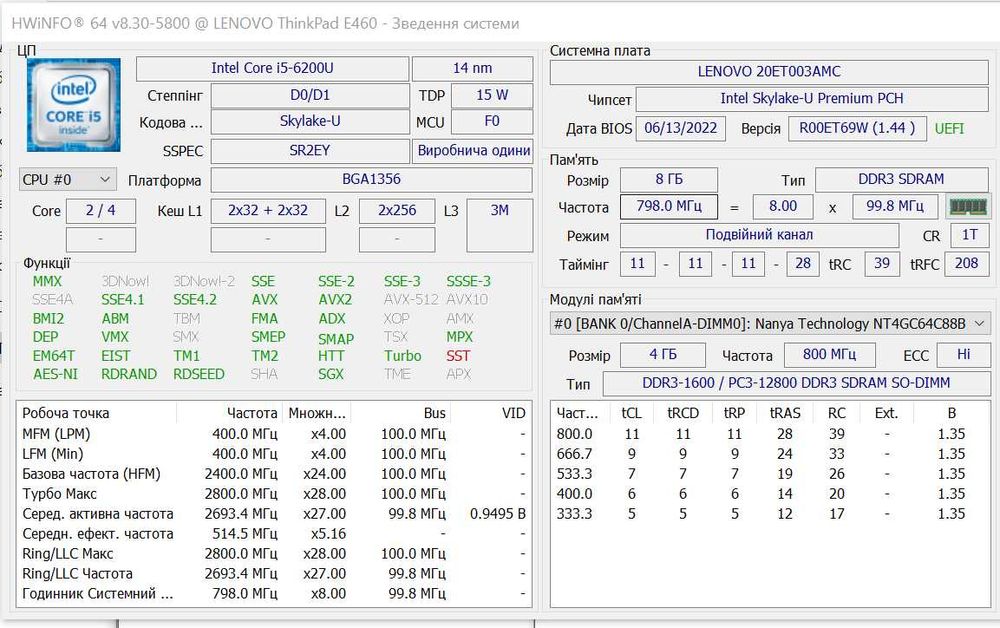Click the 'Множн...' column header
This screenshot has width=1000, height=628.
tap(317, 413)
